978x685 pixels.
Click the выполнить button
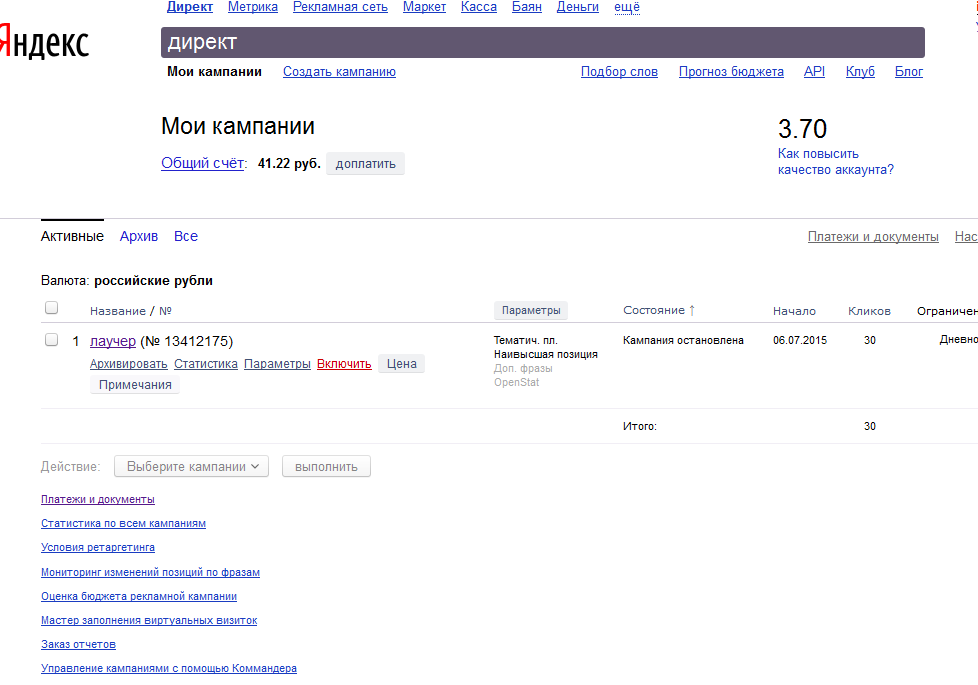pos(326,467)
